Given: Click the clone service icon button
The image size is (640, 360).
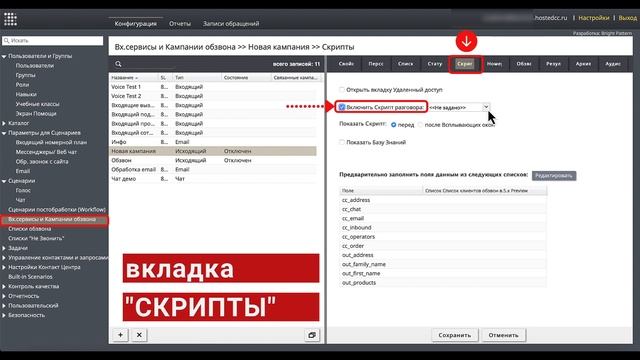Looking at the screenshot, I should 312,335.
